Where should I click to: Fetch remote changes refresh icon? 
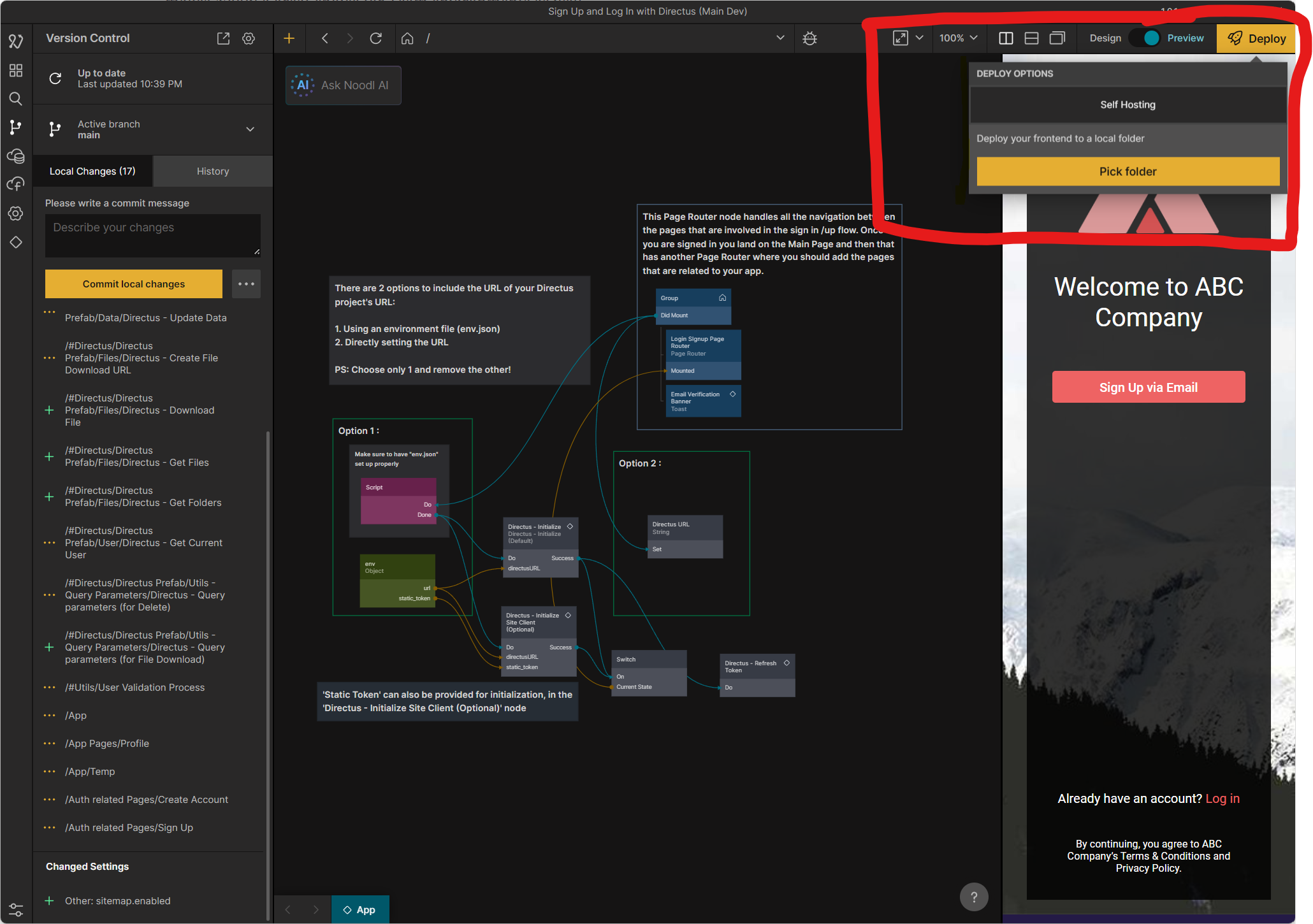click(x=55, y=78)
